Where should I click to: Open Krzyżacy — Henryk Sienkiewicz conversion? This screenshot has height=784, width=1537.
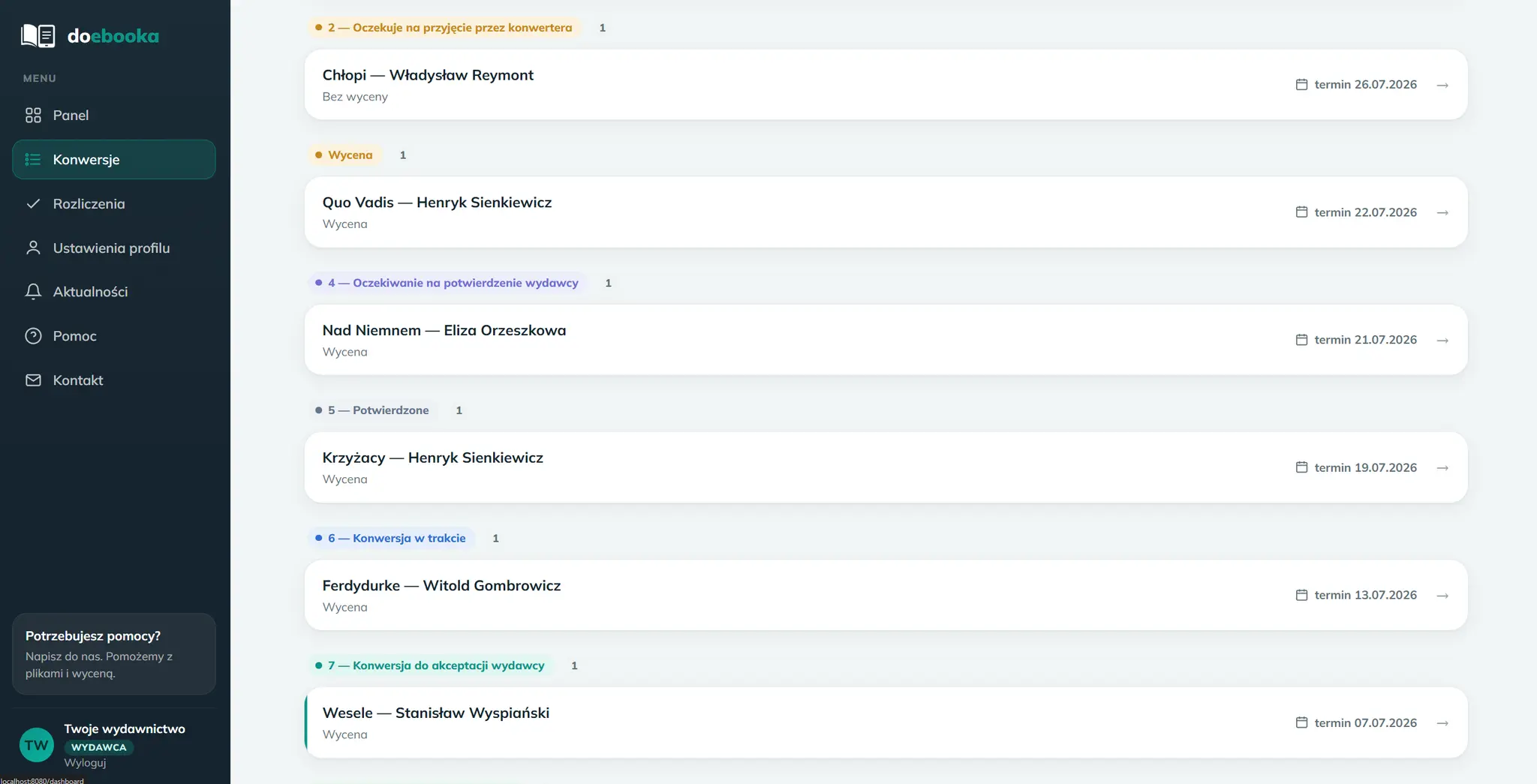886,467
